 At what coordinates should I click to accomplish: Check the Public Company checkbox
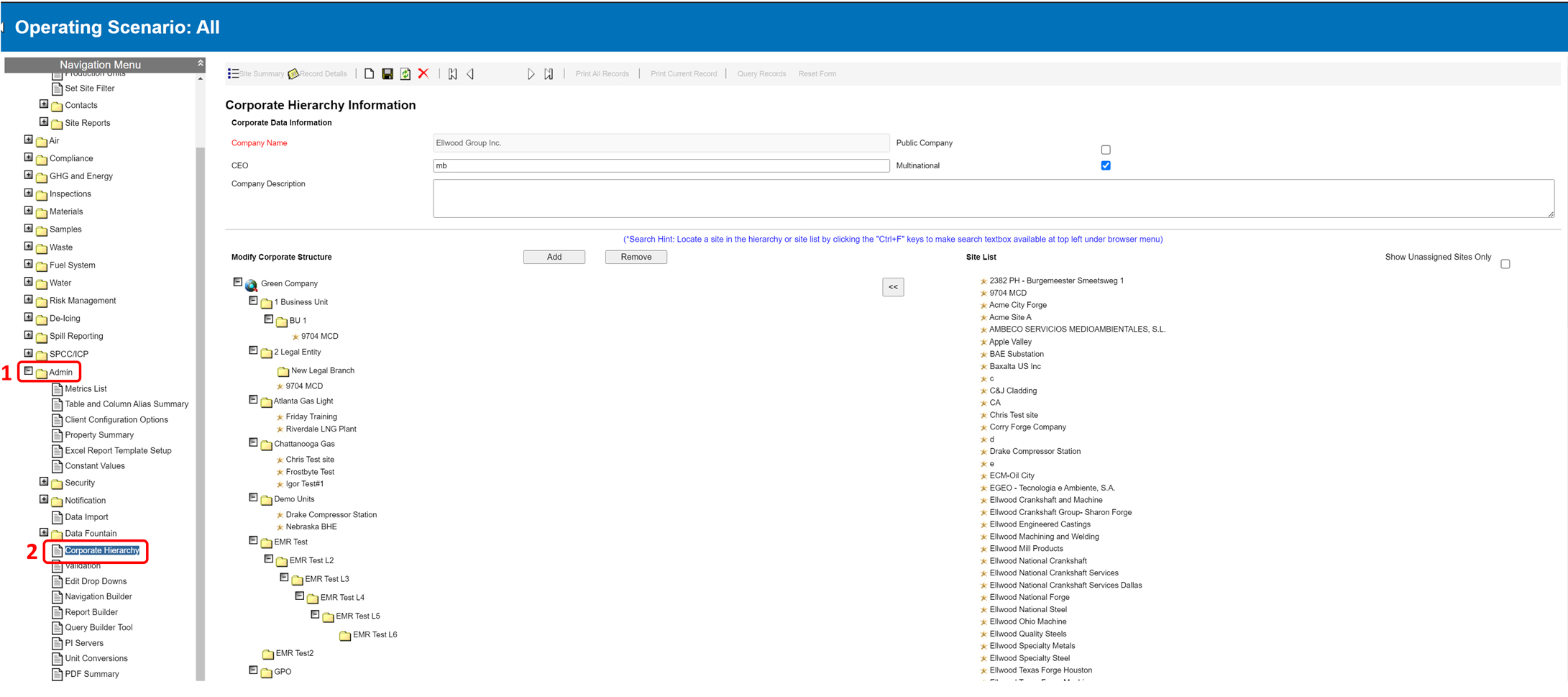tap(1105, 150)
